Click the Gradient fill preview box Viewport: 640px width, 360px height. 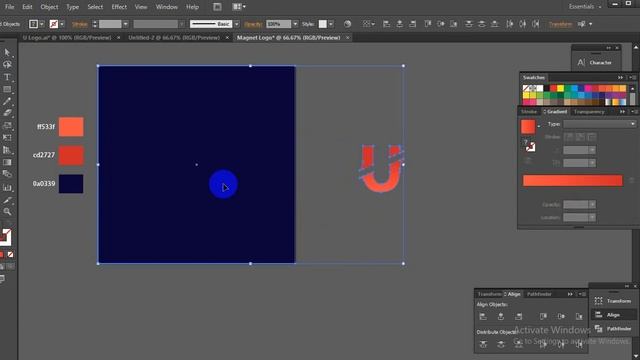[x=528, y=127]
